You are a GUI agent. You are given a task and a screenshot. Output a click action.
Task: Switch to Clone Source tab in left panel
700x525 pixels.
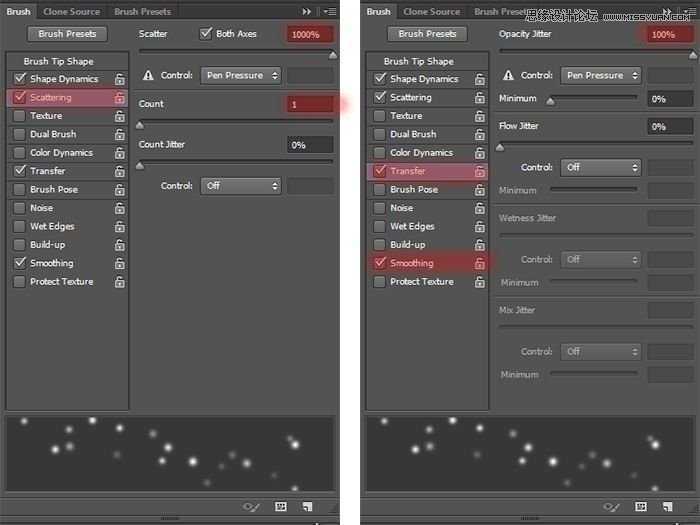tap(71, 12)
